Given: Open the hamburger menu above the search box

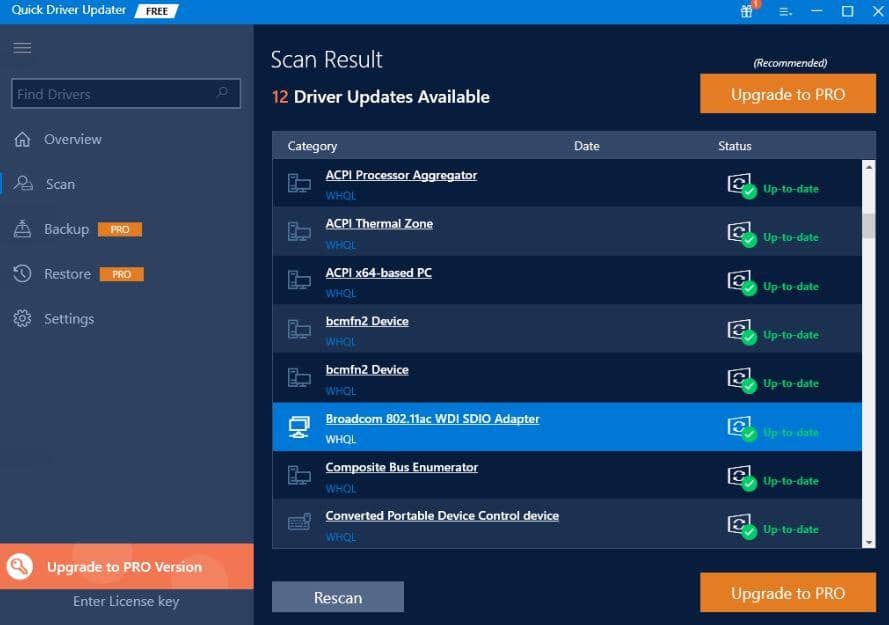Looking at the screenshot, I should (21, 47).
